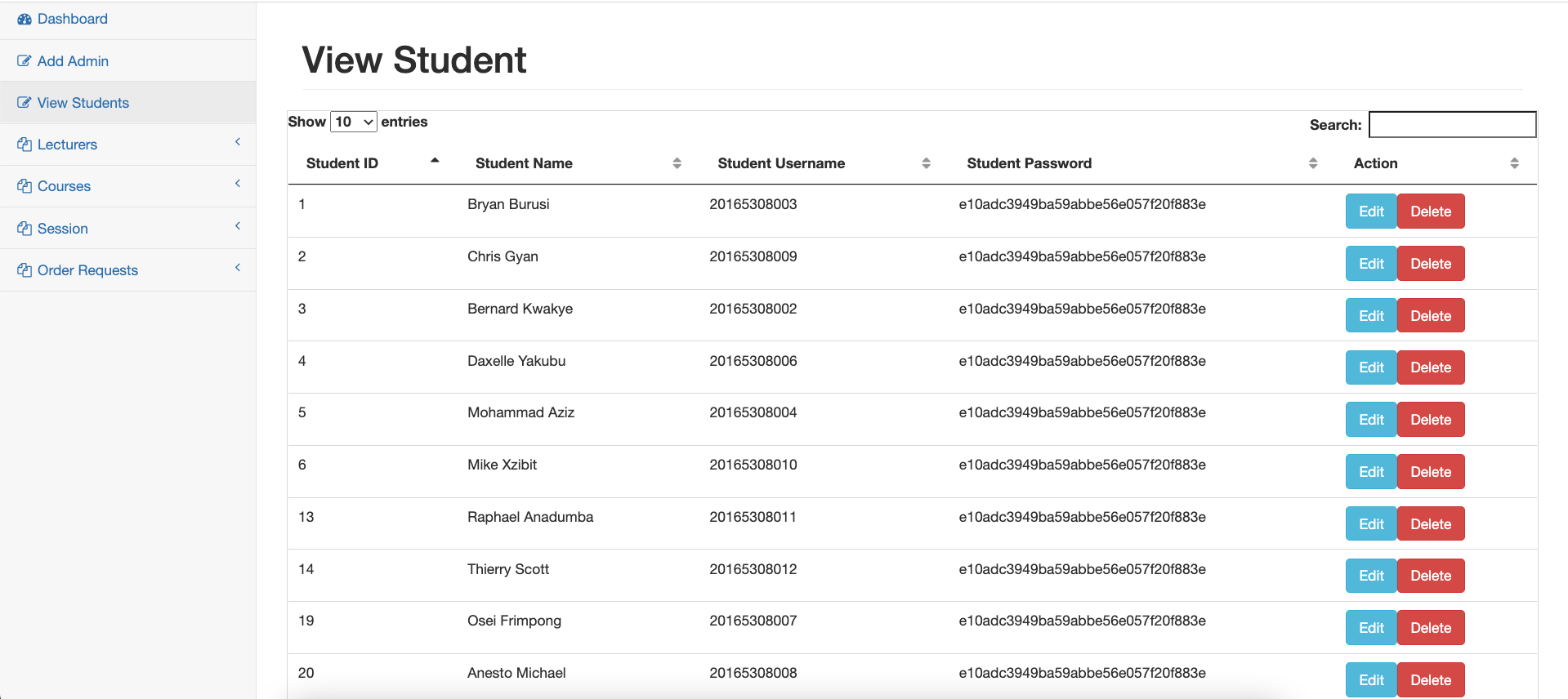Expand the Lecturers menu chevron
Screen dimensions: 1568x699
(238, 142)
